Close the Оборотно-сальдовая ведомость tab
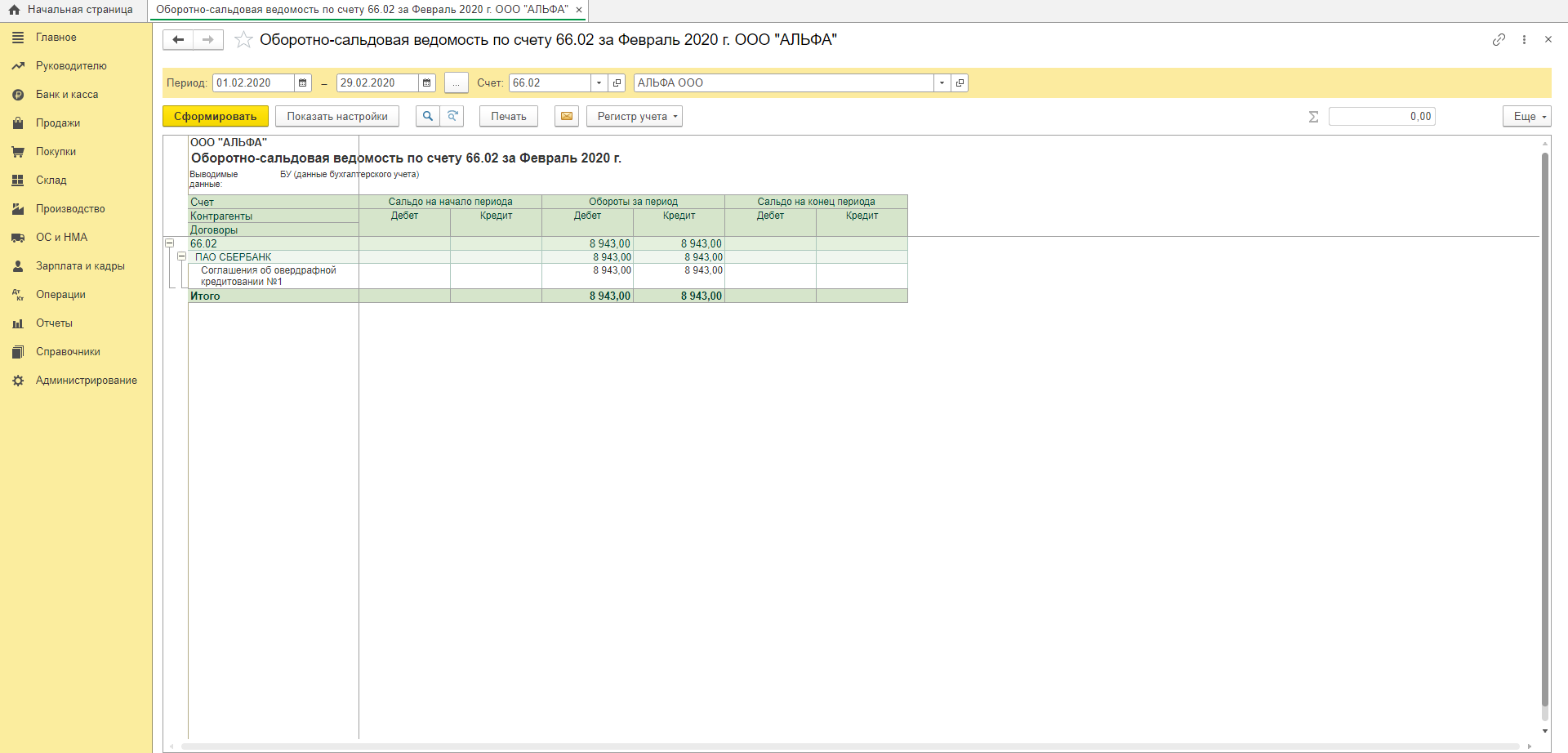The width and height of the screenshot is (1568, 753). click(579, 10)
